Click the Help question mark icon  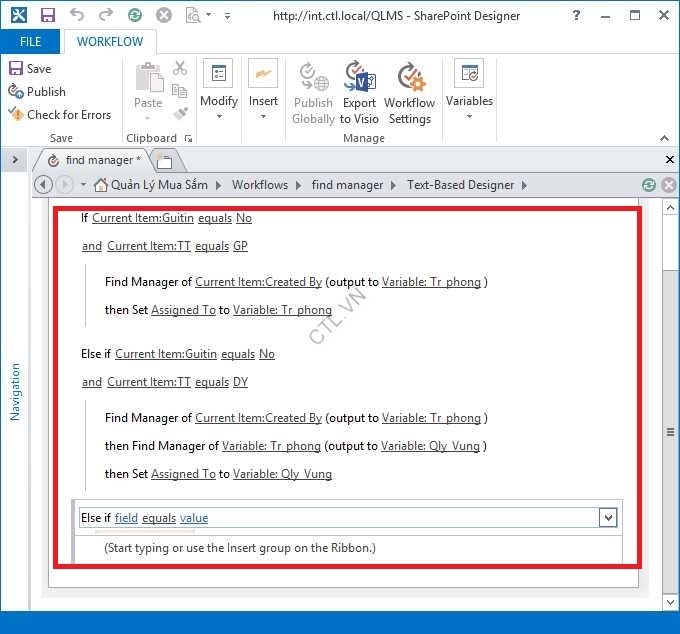tap(578, 16)
